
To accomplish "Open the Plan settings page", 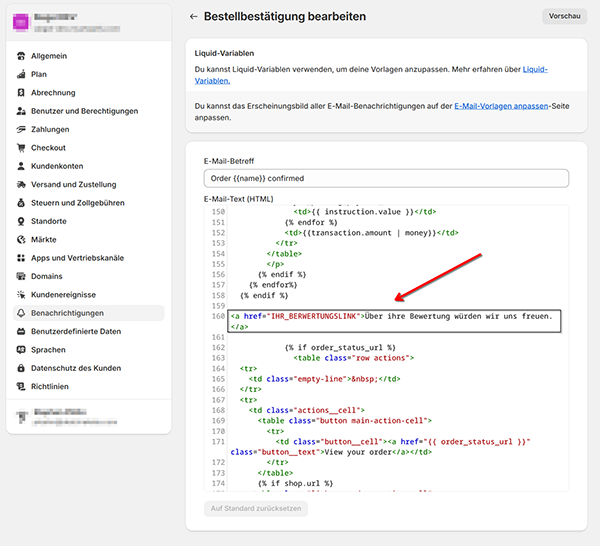I will 39,74.
